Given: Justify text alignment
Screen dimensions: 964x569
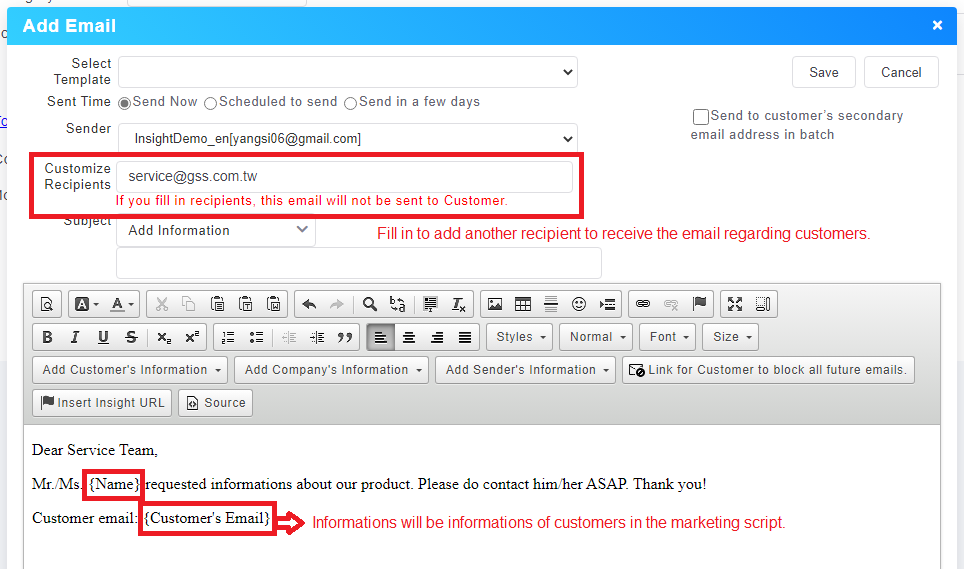Looking at the screenshot, I should (465, 337).
